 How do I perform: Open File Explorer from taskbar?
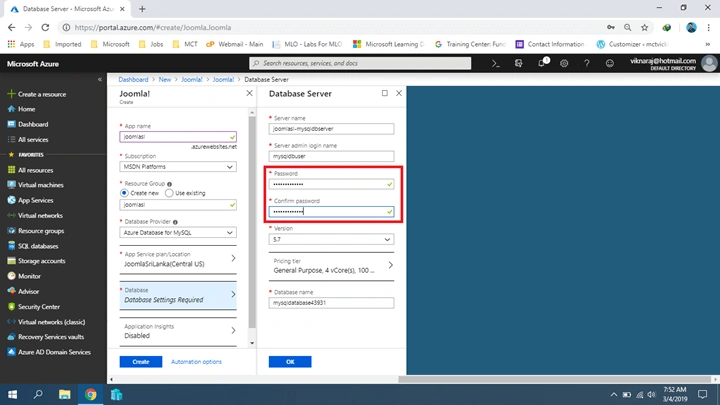tap(64, 394)
